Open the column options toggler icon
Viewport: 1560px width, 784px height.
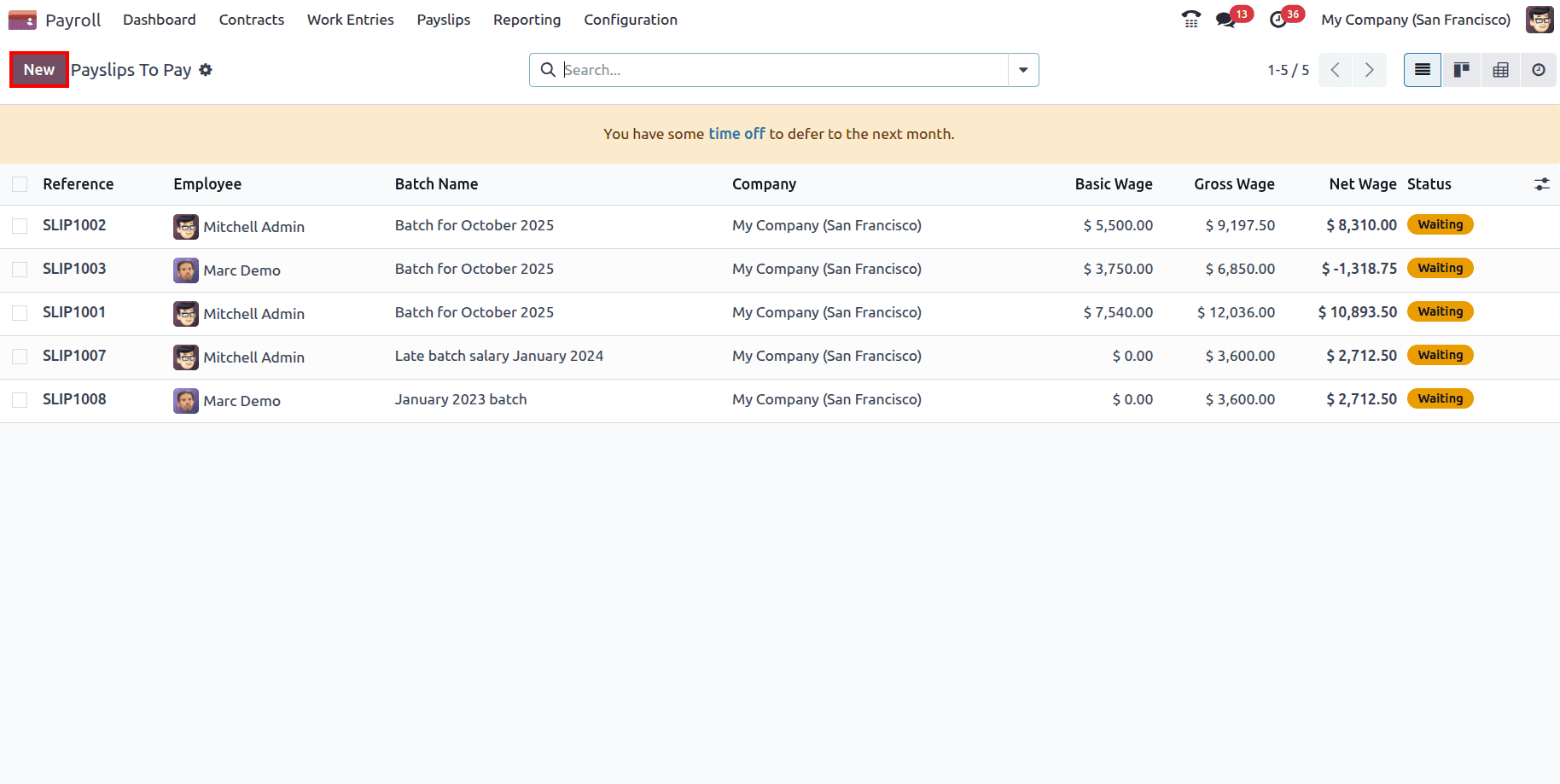(x=1541, y=183)
